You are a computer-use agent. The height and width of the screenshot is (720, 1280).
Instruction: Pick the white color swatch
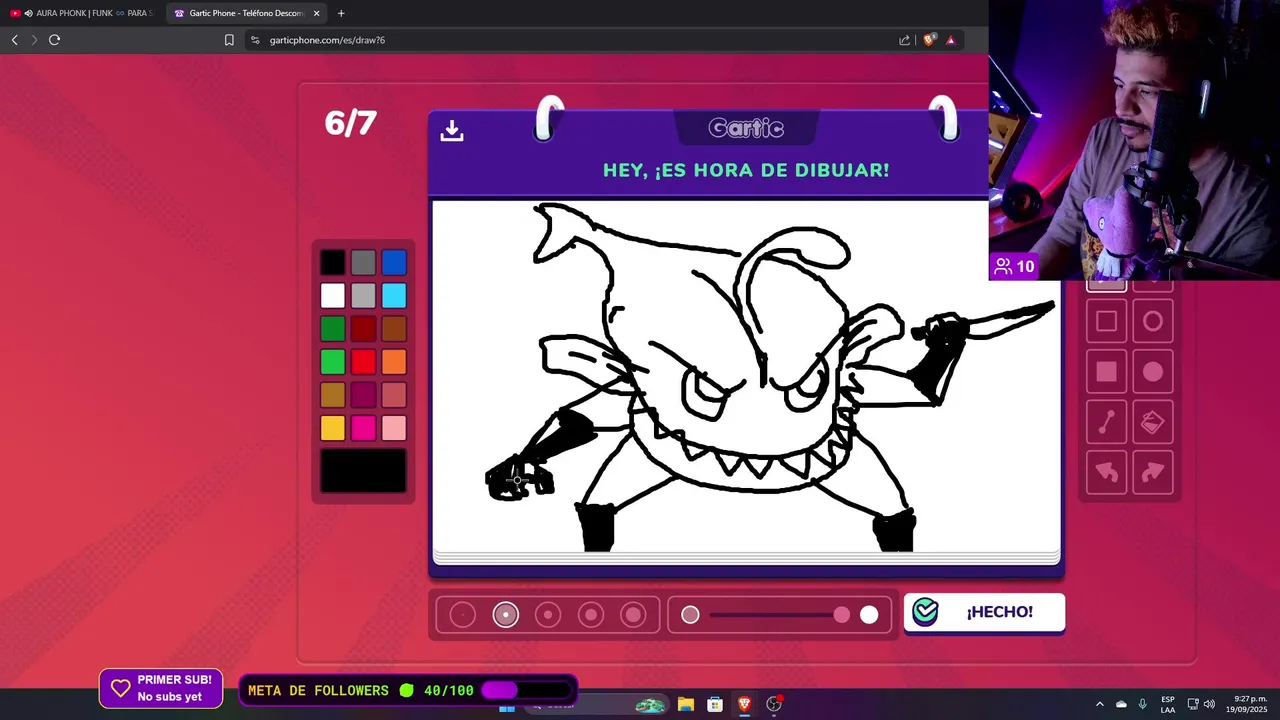[333, 296]
